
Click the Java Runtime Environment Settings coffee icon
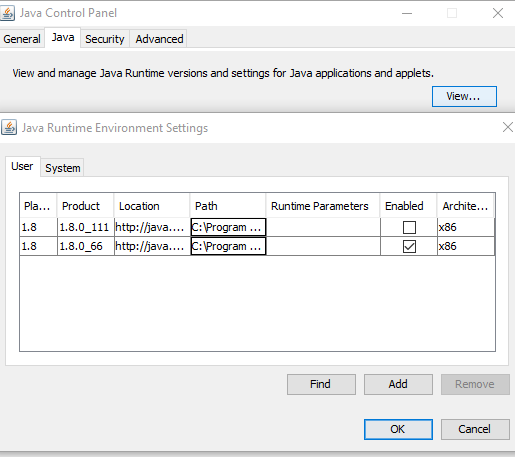(x=9, y=128)
